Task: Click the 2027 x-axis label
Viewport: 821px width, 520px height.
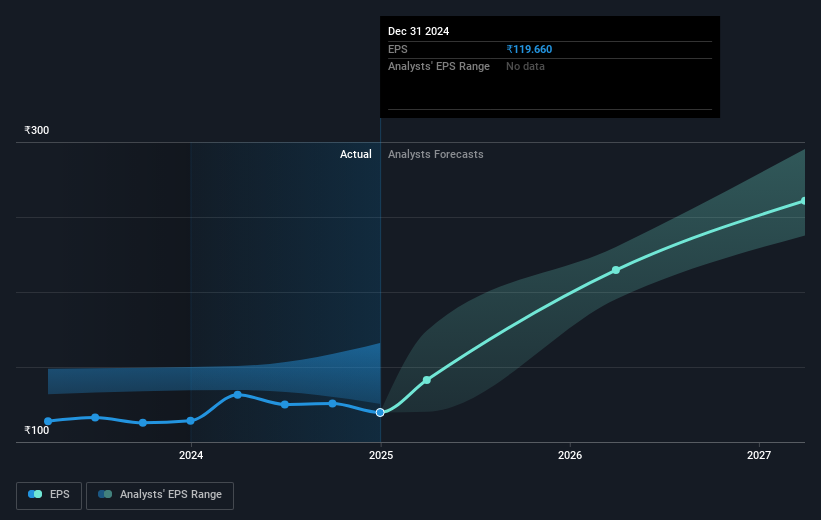Action: pyautogui.click(x=759, y=456)
